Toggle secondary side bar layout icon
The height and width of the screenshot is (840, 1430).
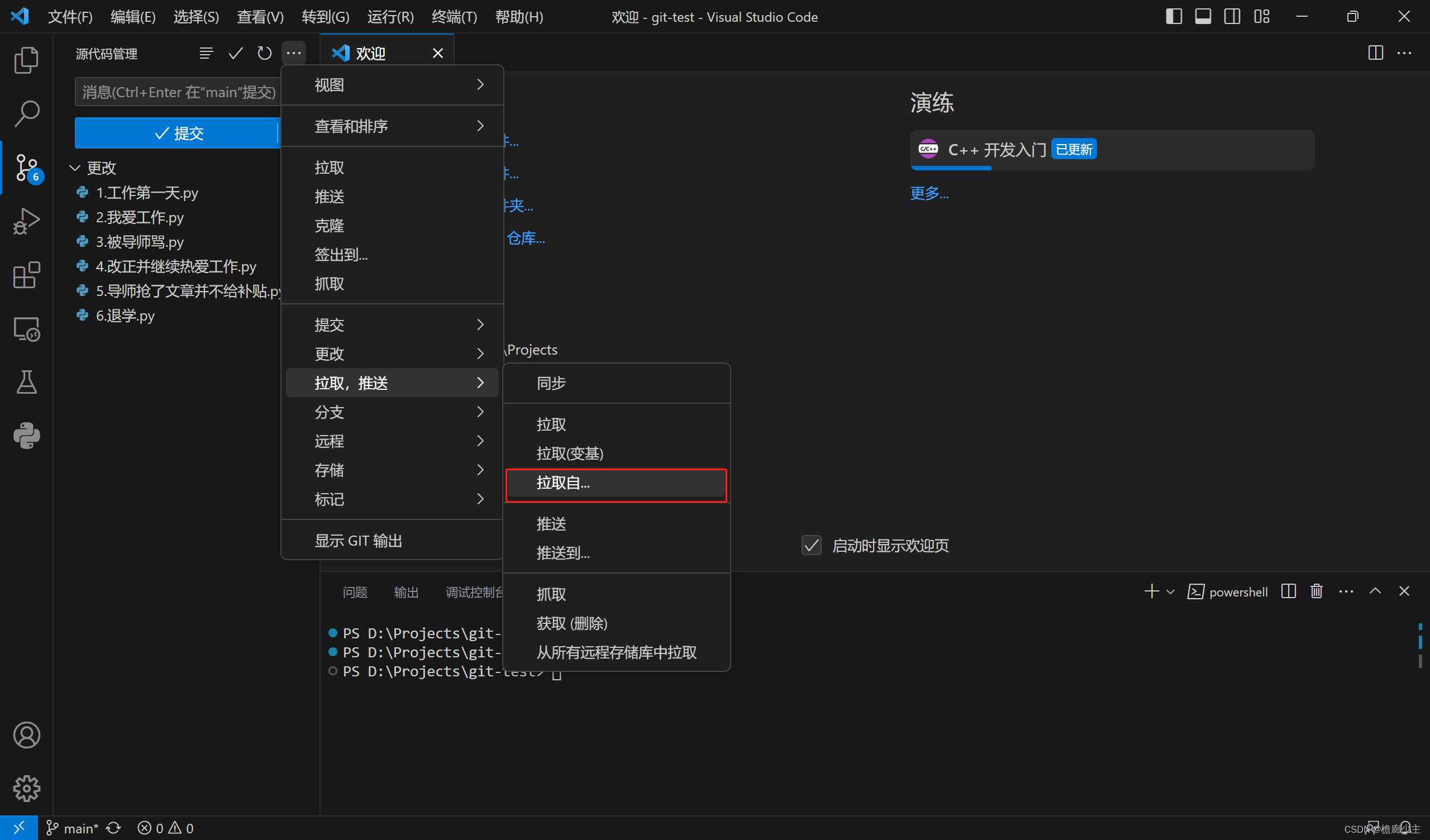click(1232, 16)
